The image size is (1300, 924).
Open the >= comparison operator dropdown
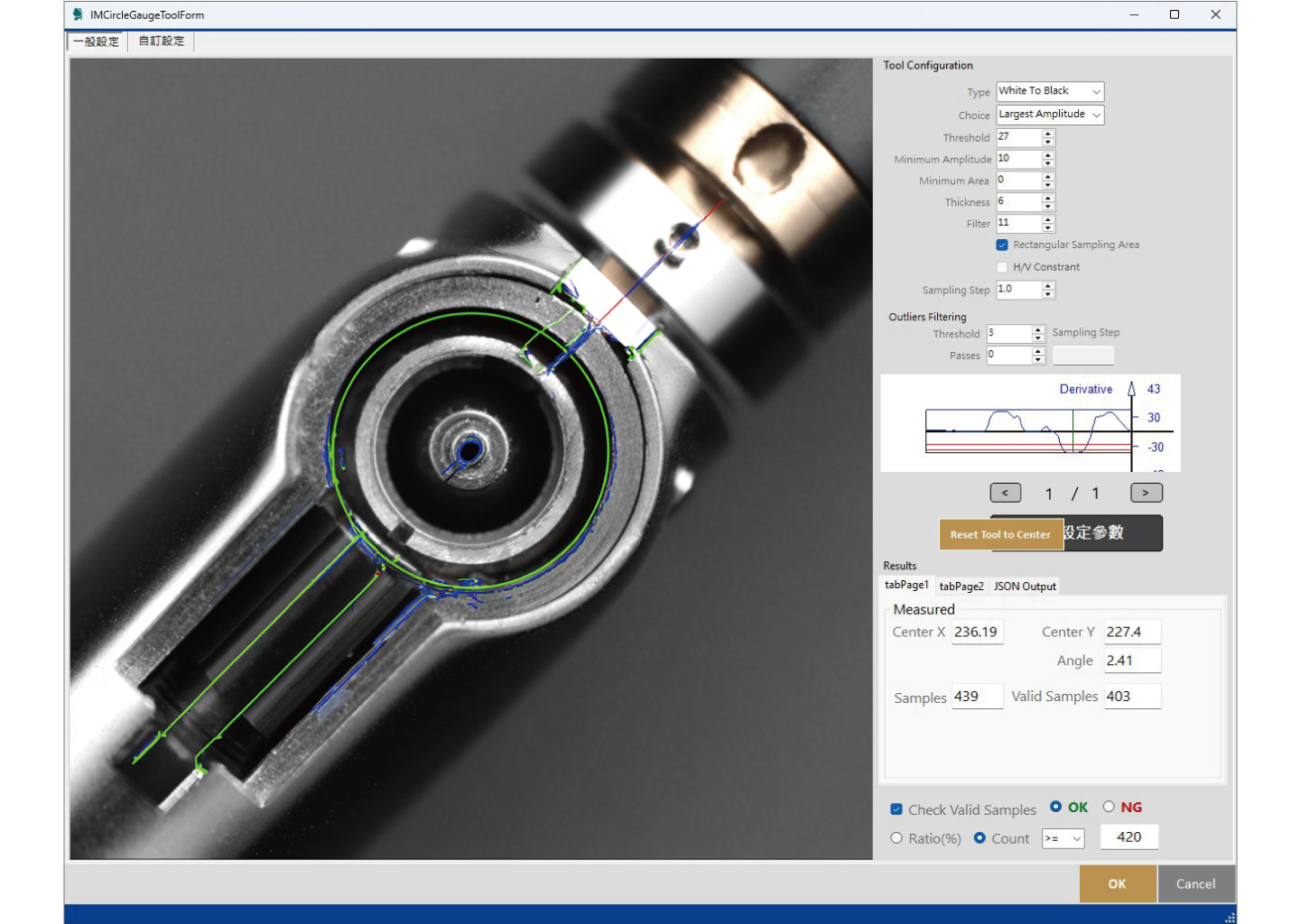pyautogui.click(x=1063, y=838)
